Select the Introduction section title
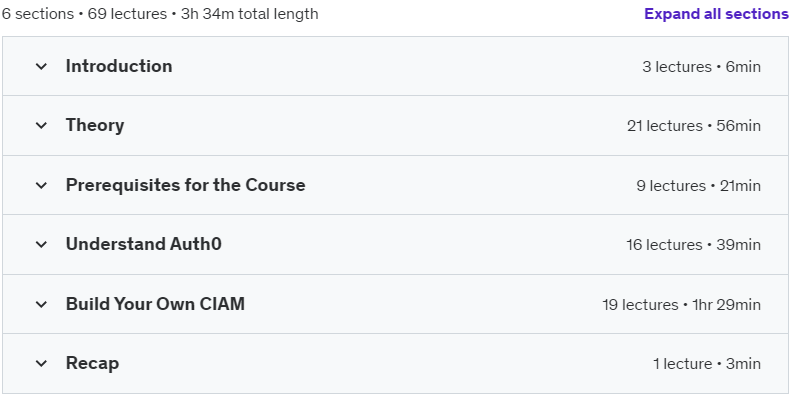This screenshot has width=791, height=400. click(x=119, y=66)
